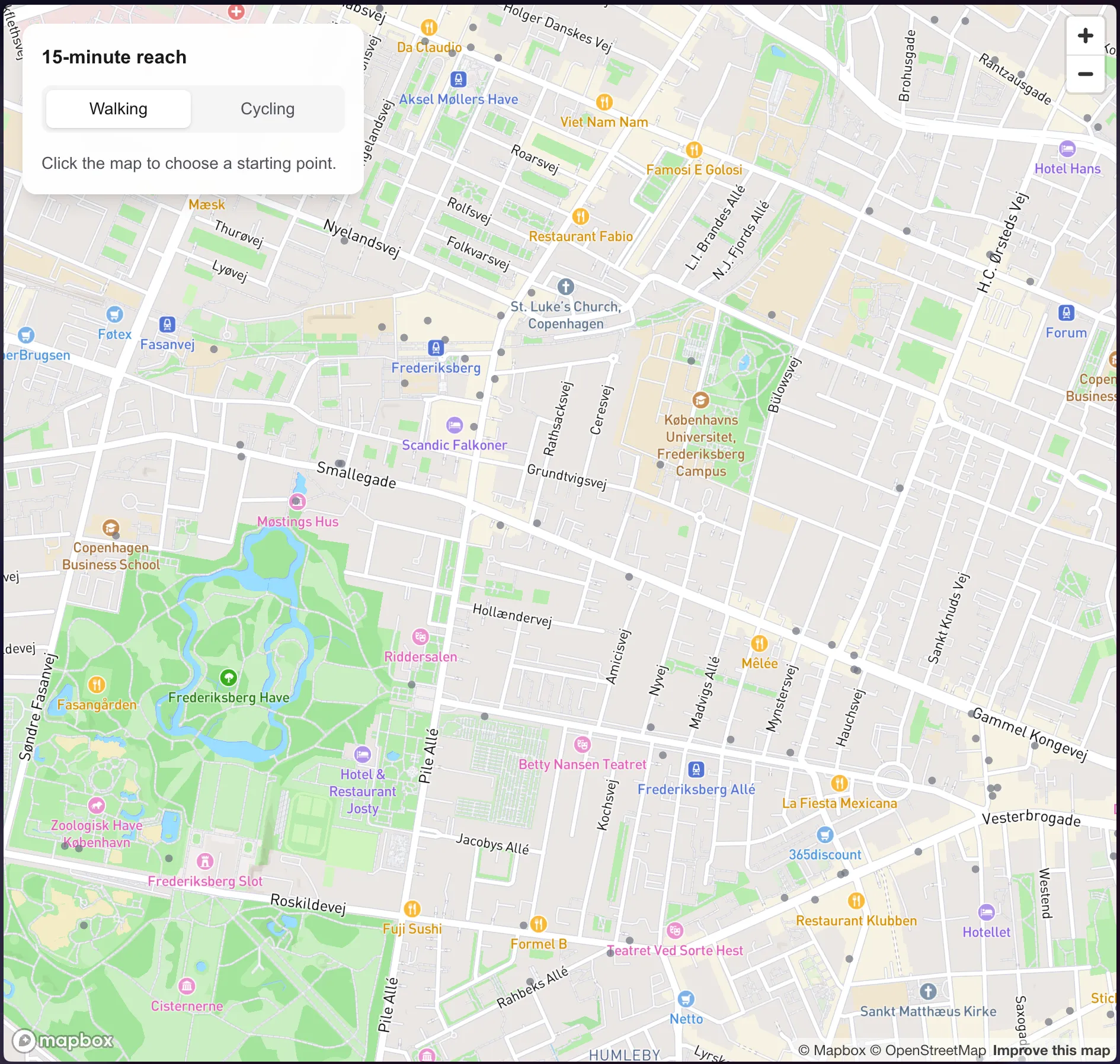Click the Hotellet lodging icon
Image resolution: width=1120 pixels, height=1064 pixels.
[x=986, y=912]
